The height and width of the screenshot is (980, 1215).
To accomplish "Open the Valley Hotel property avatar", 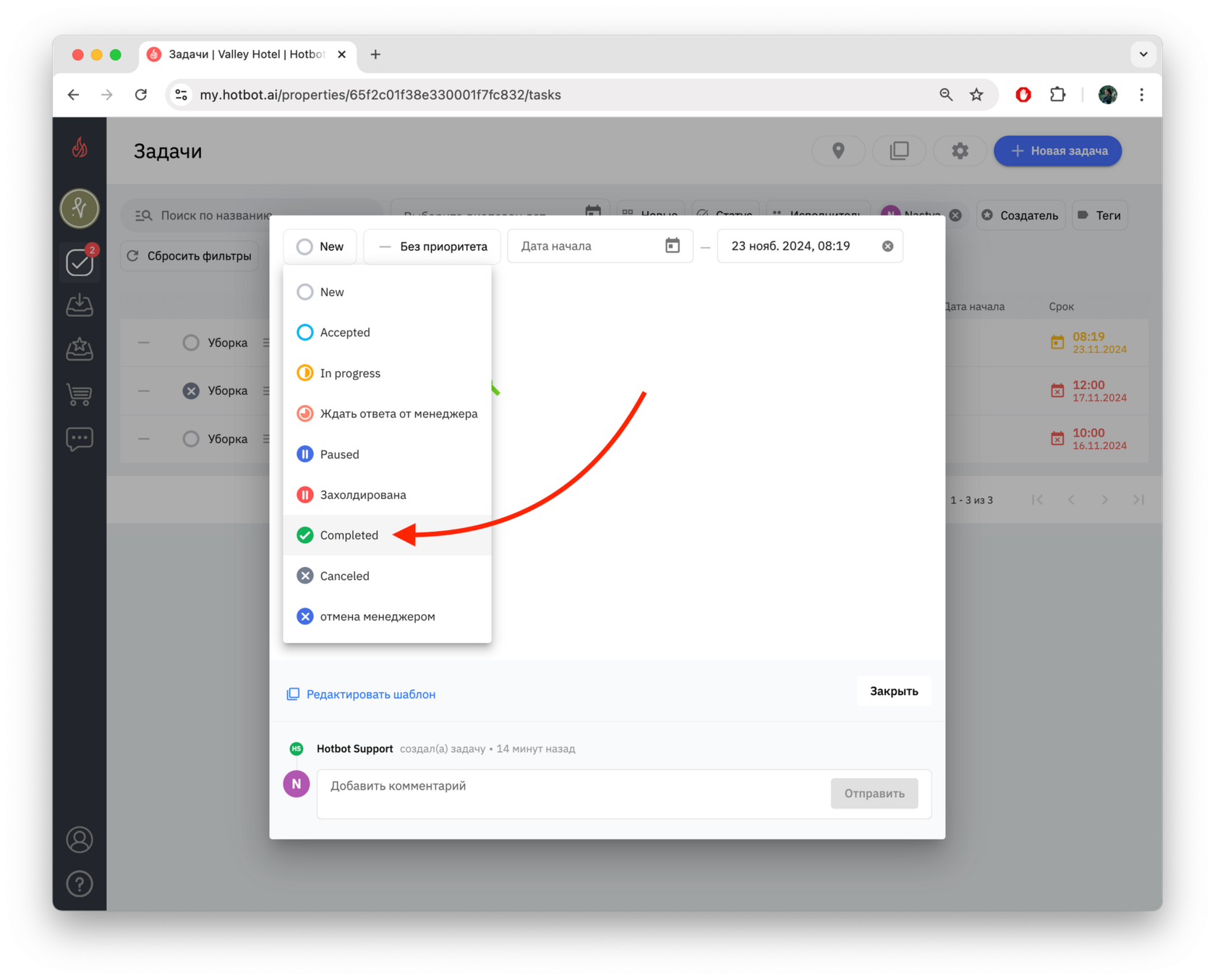I will click(80, 208).
